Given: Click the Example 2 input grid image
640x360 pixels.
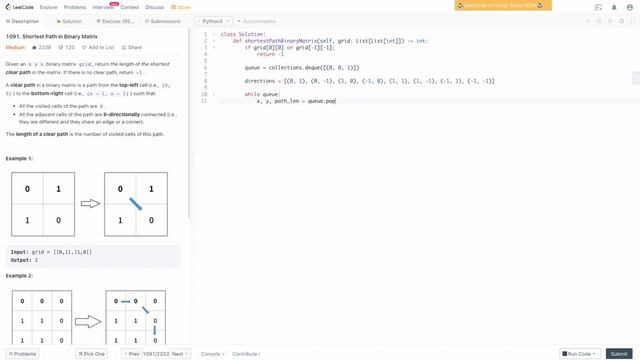Looking at the screenshot, I should click(42, 317).
